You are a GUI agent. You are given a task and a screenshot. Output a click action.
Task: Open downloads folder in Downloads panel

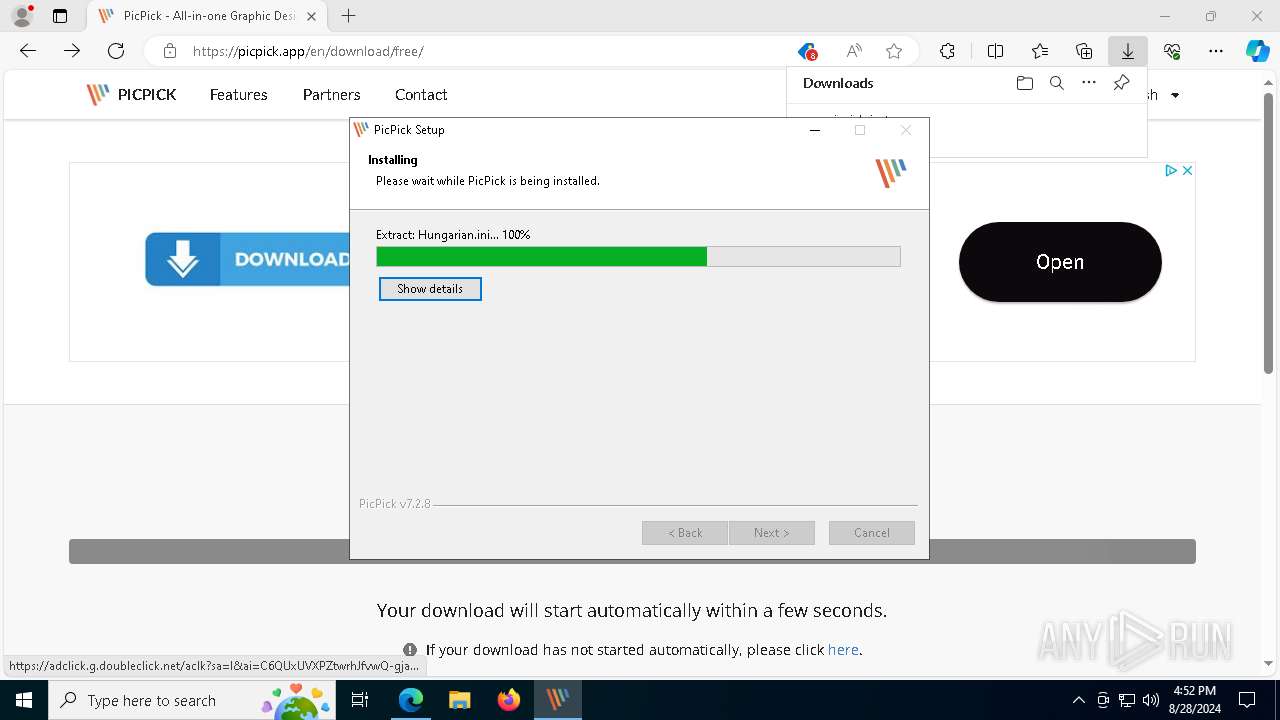[x=1024, y=83]
